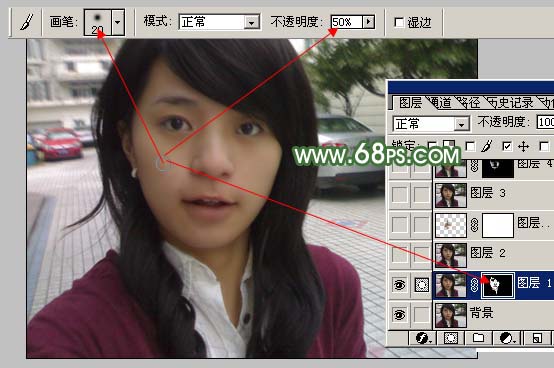This screenshot has height=368, width=554.
Task: Select 图层 1 image thumbnail
Action: tap(450, 285)
